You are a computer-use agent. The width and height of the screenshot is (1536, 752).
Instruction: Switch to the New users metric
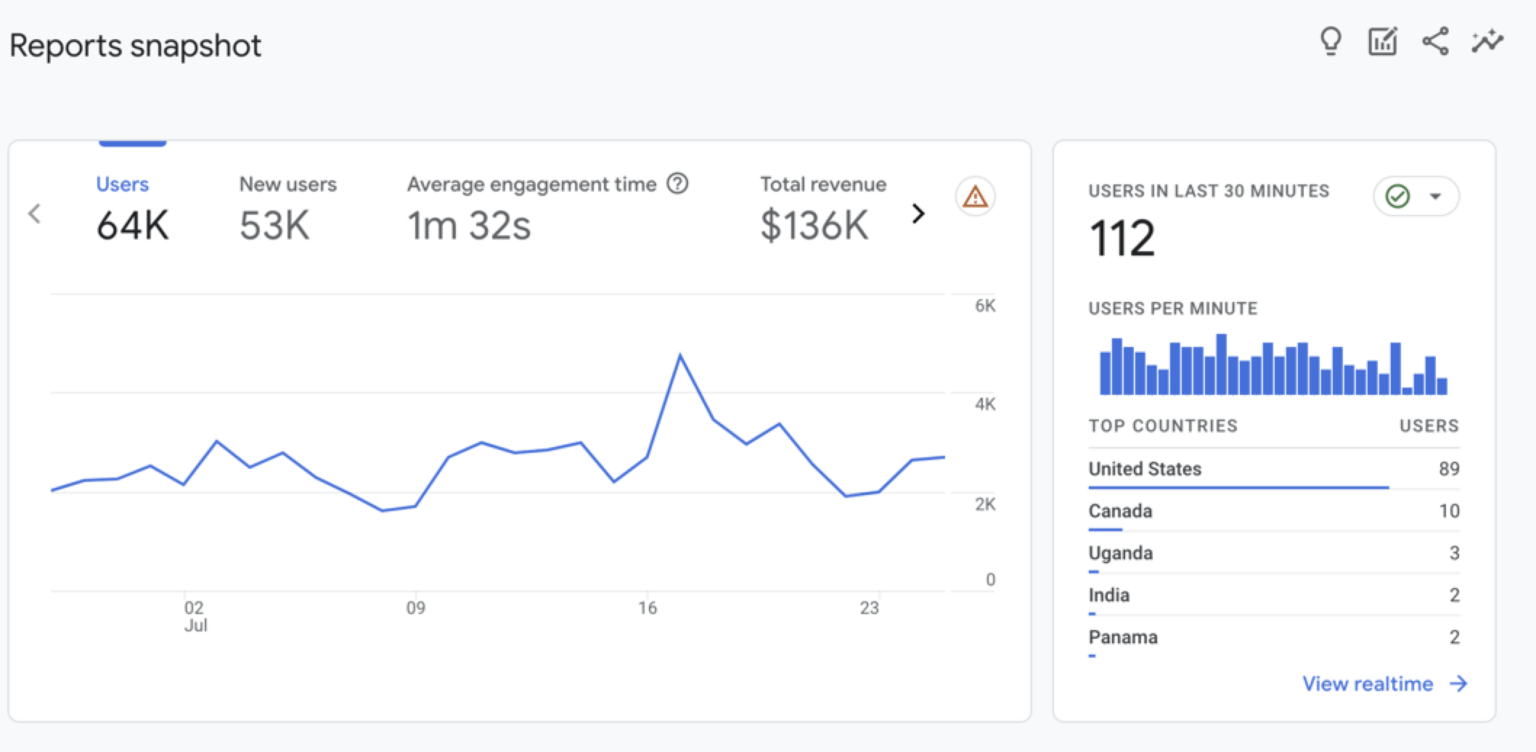click(x=287, y=205)
